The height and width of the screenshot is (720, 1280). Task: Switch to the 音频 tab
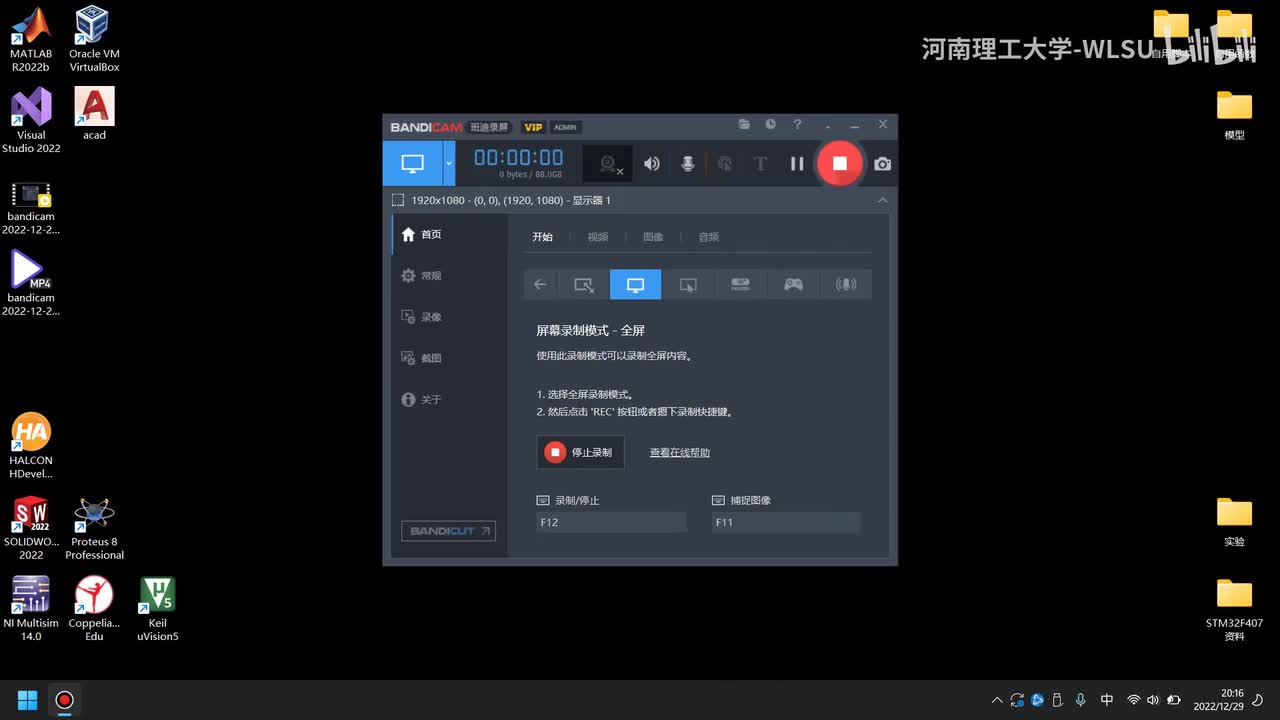pos(708,237)
